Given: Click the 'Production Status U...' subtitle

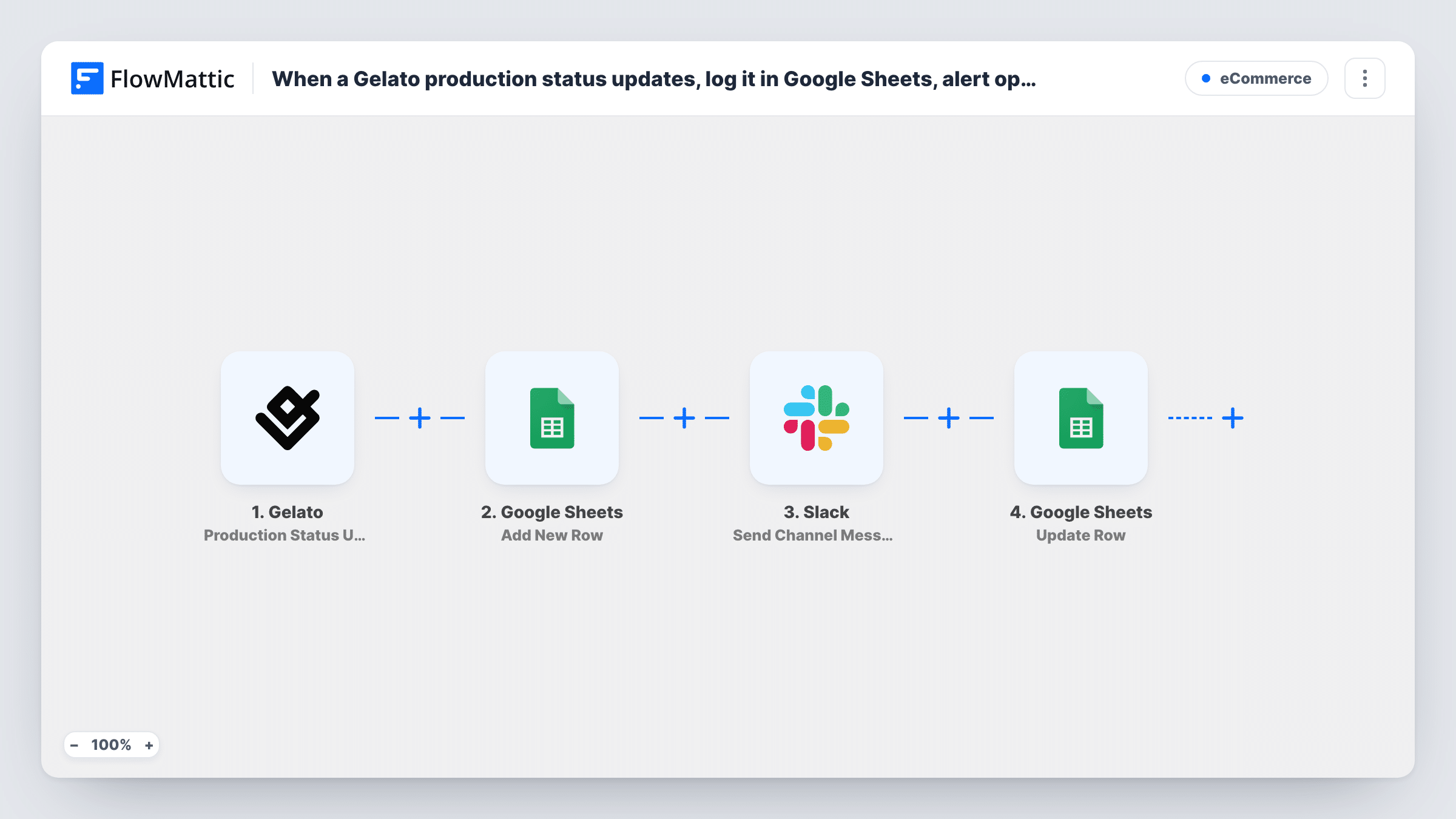Looking at the screenshot, I should (285, 535).
